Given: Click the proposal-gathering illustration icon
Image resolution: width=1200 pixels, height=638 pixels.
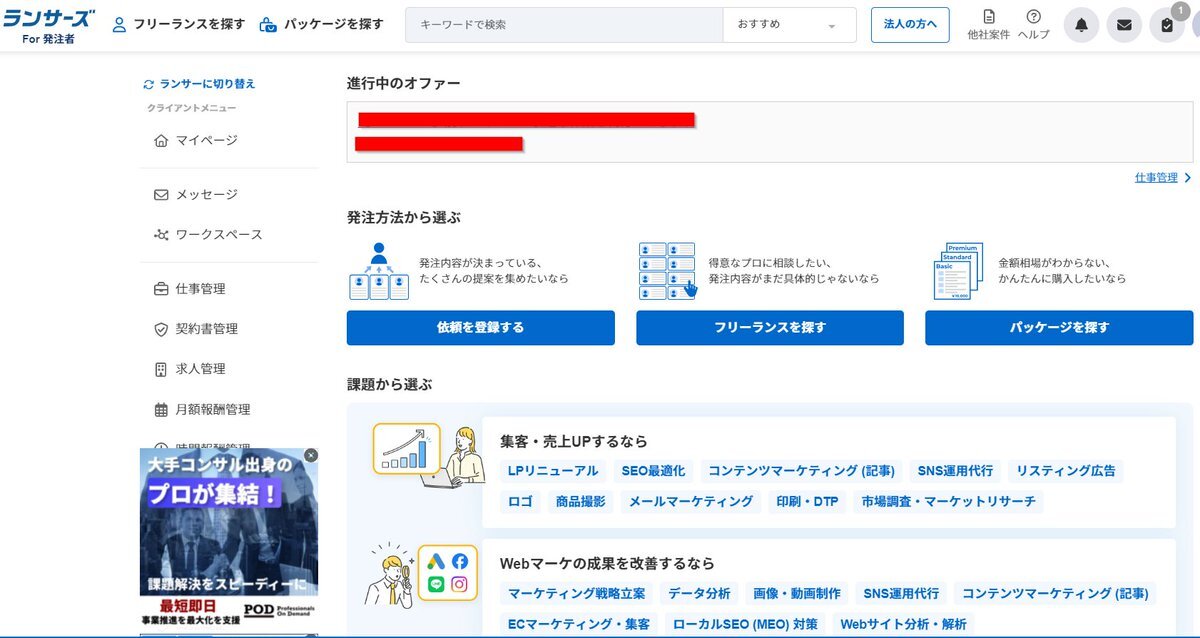Looking at the screenshot, I should (379, 271).
